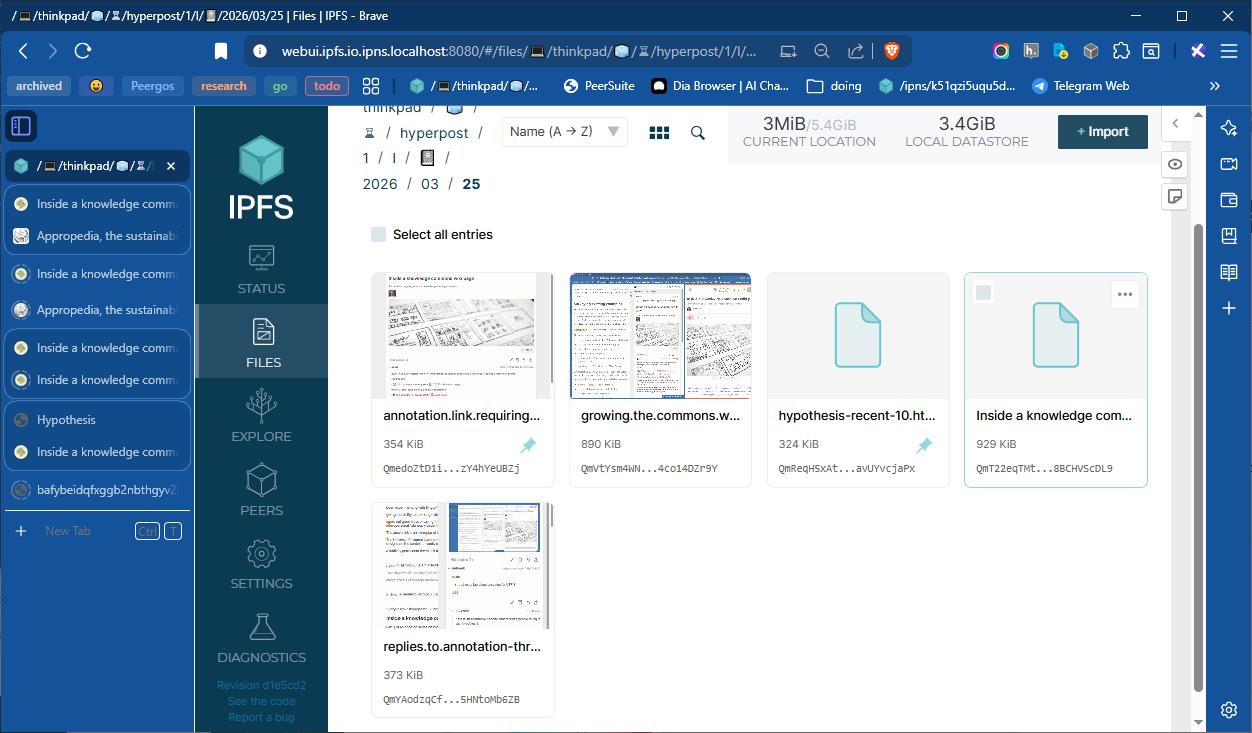The height and width of the screenshot is (733, 1252).
Task: Open the Name (A → Z) sort dropdown
Action: [565, 132]
